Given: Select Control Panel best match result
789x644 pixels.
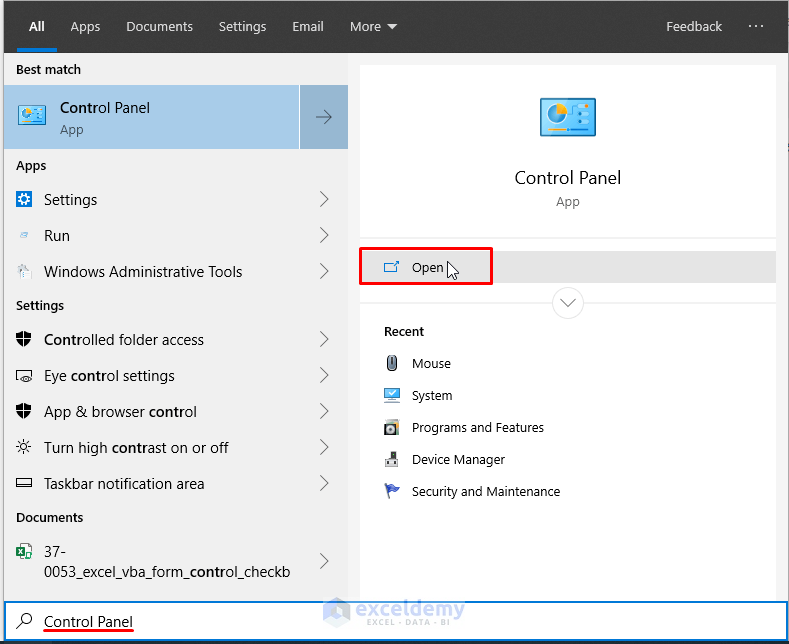Looking at the screenshot, I should pyautogui.click(x=151, y=117).
